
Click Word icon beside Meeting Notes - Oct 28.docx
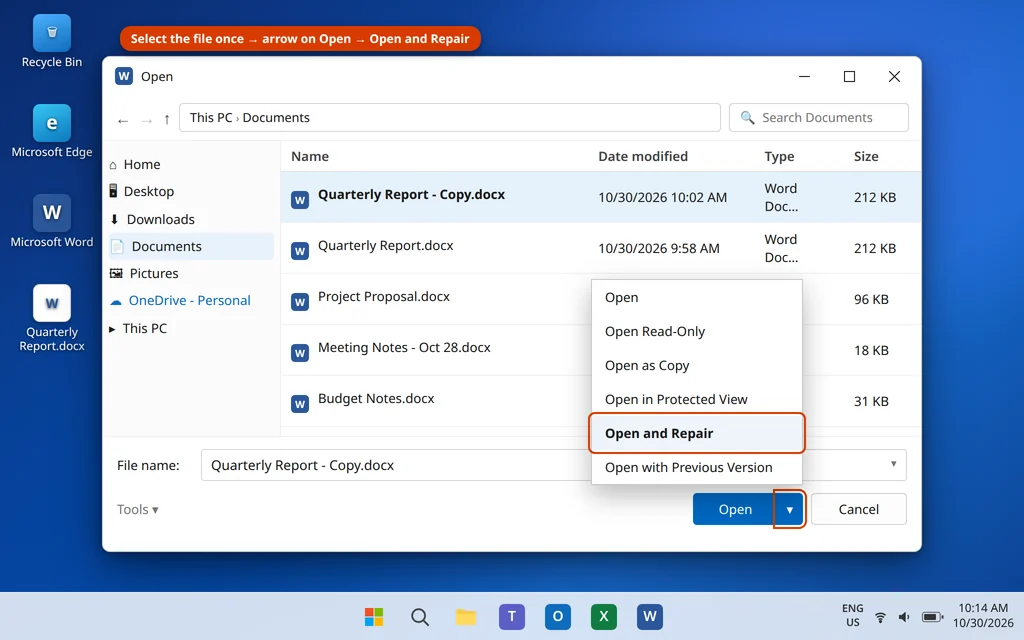[x=300, y=353]
